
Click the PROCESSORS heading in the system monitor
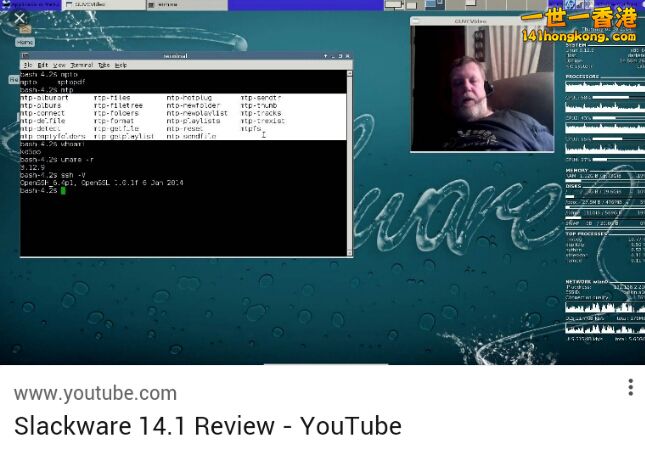click(x=582, y=77)
